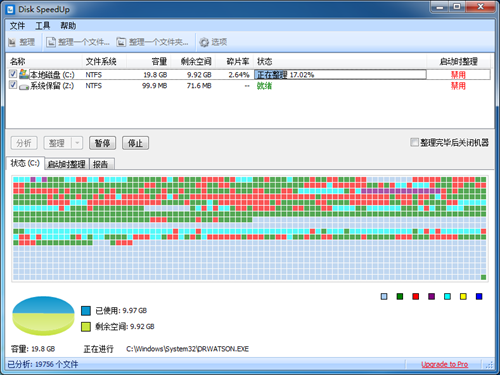Sort by the 名称 column header
The width and height of the screenshot is (500, 375).
click(44, 62)
